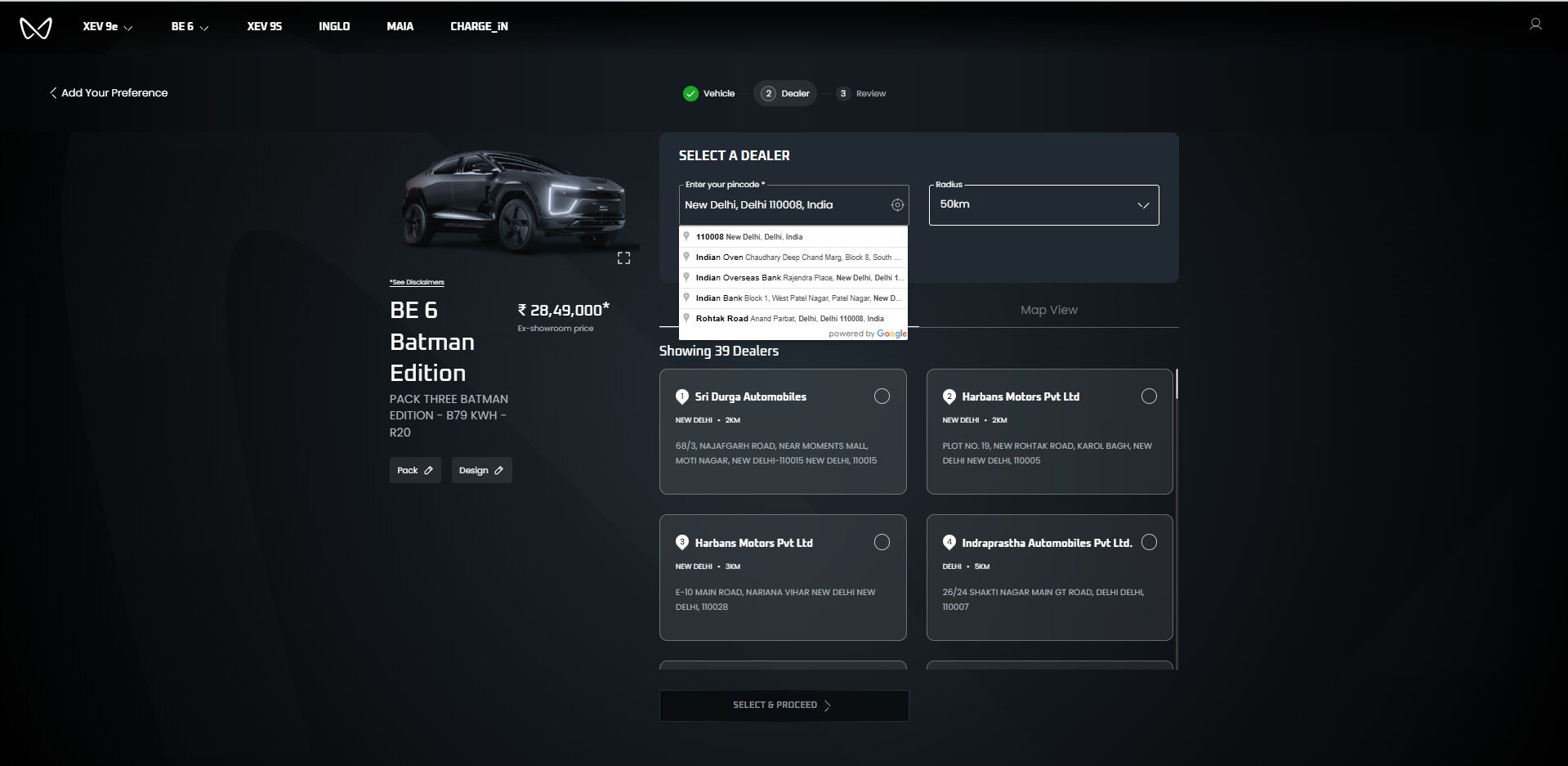Click the map pin icon numbered 1
The height and width of the screenshot is (766, 1568).
pyautogui.click(x=682, y=396)
